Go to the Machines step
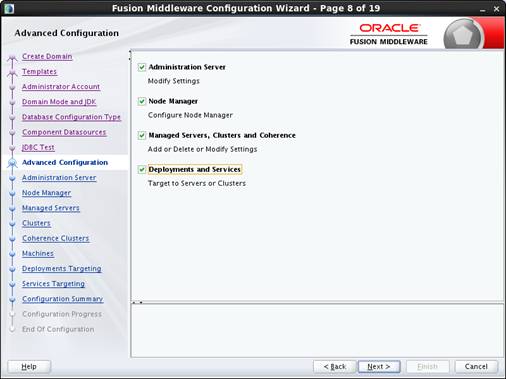 click(x=38, y=254)
